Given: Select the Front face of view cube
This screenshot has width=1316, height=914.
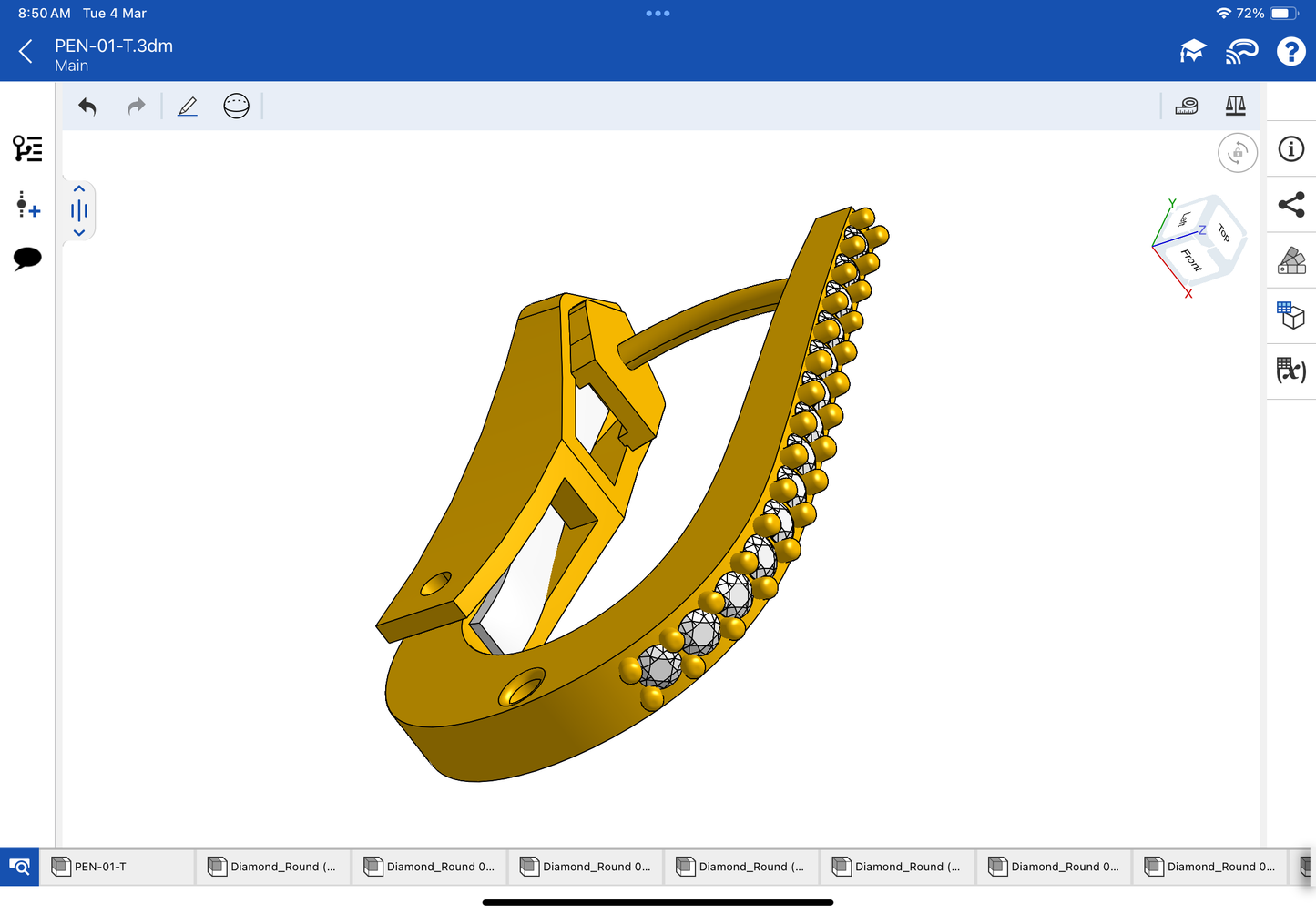Looking at the screenshot, I should coord(1191,260).
